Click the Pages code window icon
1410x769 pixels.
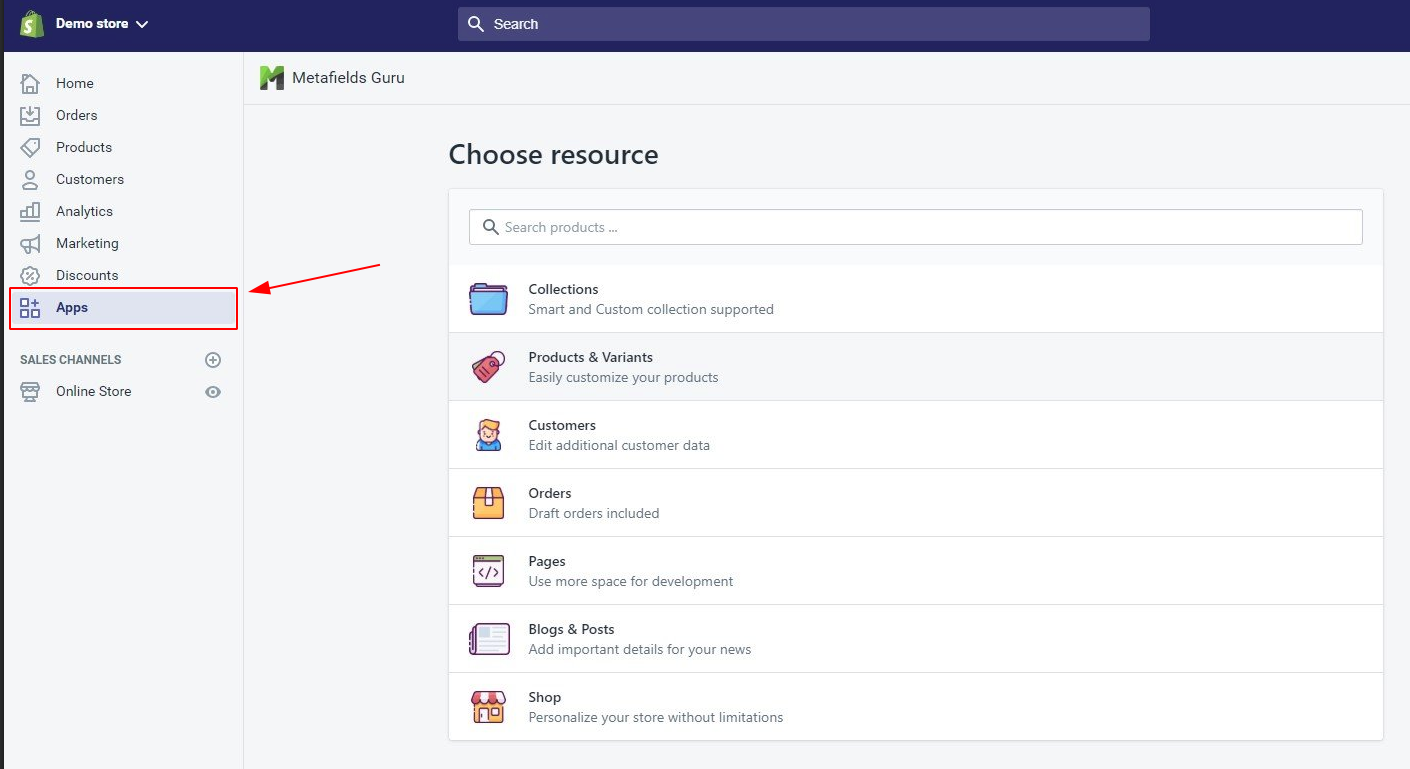(488, 571)
